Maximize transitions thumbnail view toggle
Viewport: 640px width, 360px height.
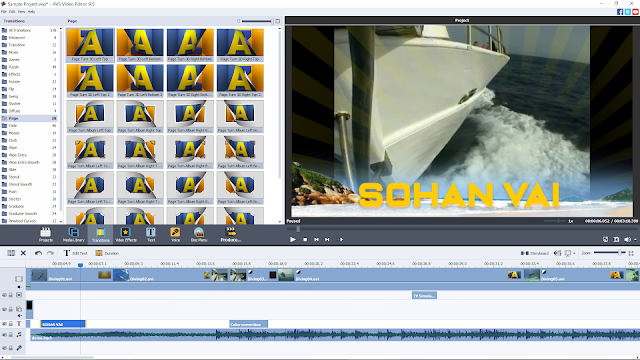[278, 21]
